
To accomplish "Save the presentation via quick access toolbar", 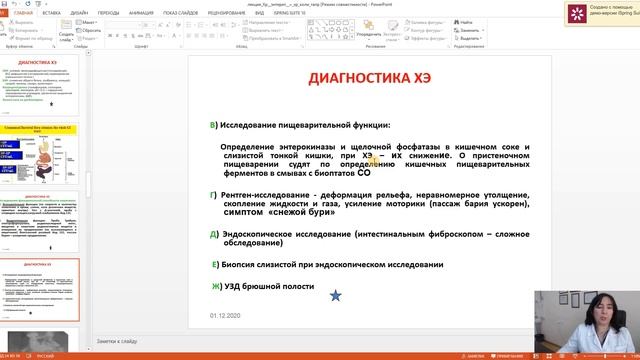I will click(x=4, y=4).
